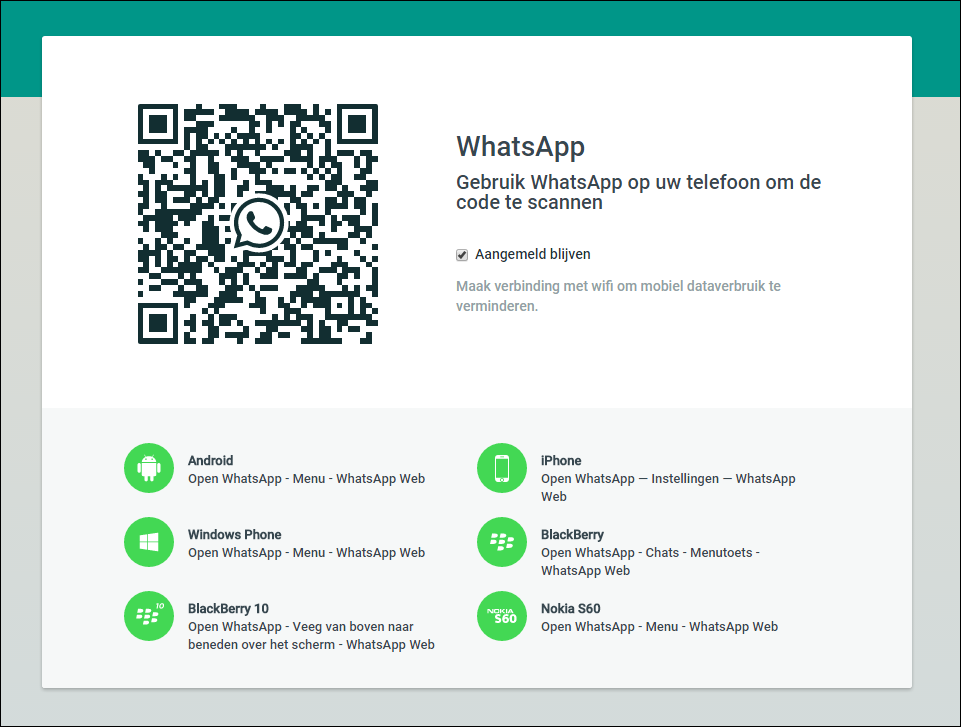Click the QR code's top-left corner square
This screenshot has height=727, width=961.
[x=158, y=124]
